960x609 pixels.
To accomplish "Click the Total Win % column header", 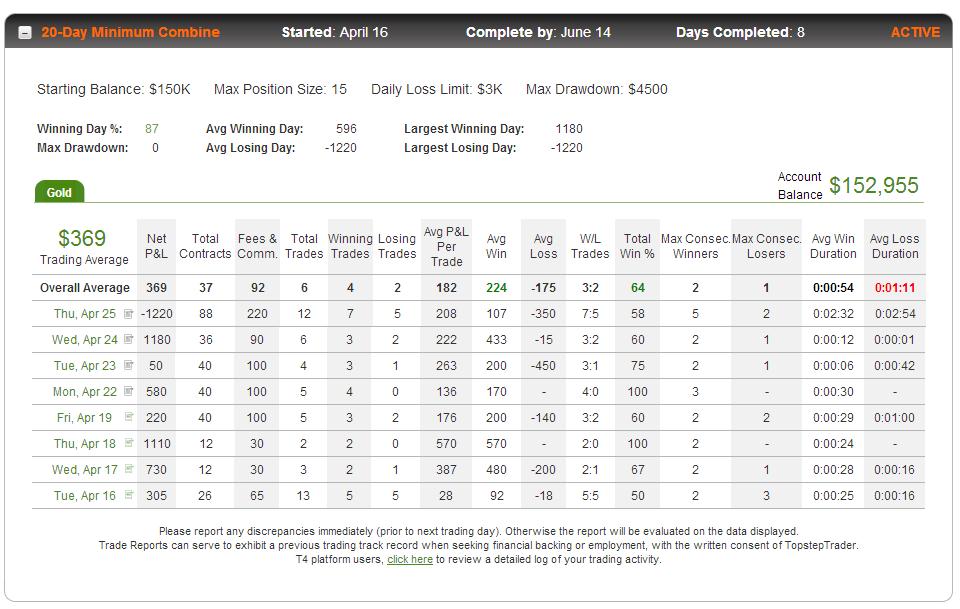I will click(637, 246).
